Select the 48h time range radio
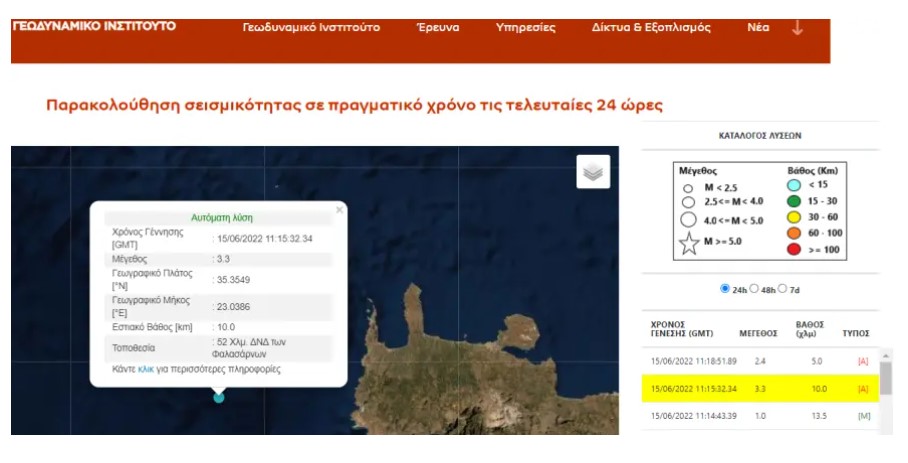Screen dimensions: 908x463 pyautogui.click(x=754, y=288)
